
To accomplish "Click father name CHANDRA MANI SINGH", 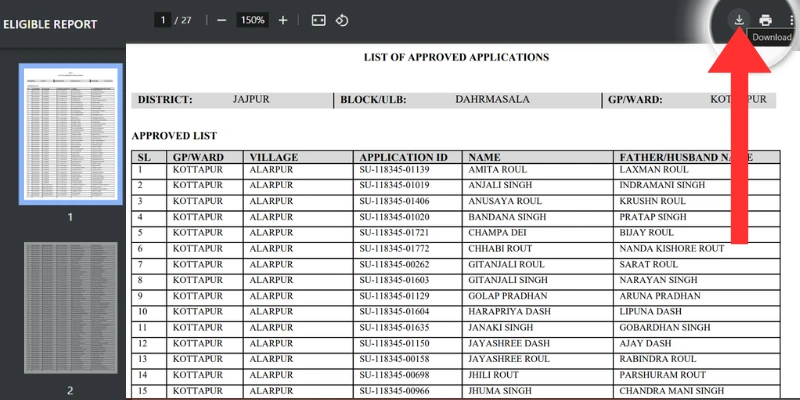I will point(671,391).
